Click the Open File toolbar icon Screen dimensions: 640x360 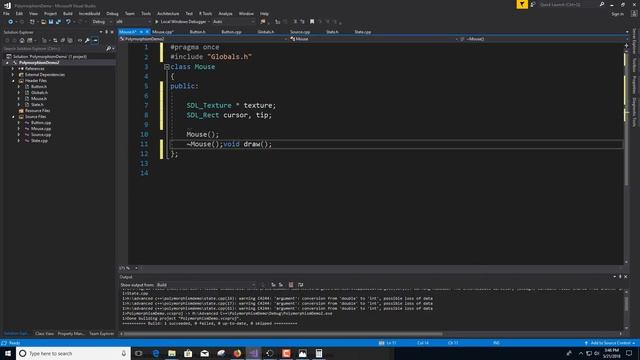pos(43,22)
